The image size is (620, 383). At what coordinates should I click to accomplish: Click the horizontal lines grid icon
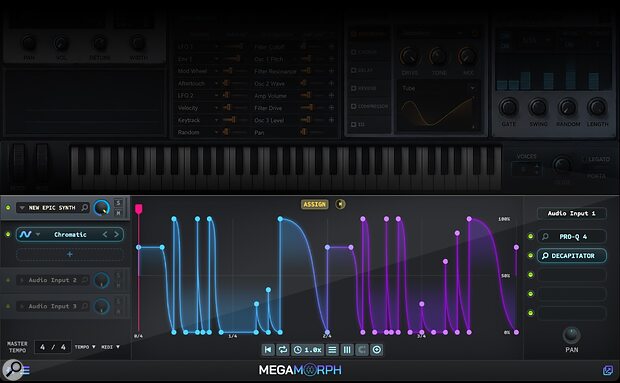click(x=332, y=349)
